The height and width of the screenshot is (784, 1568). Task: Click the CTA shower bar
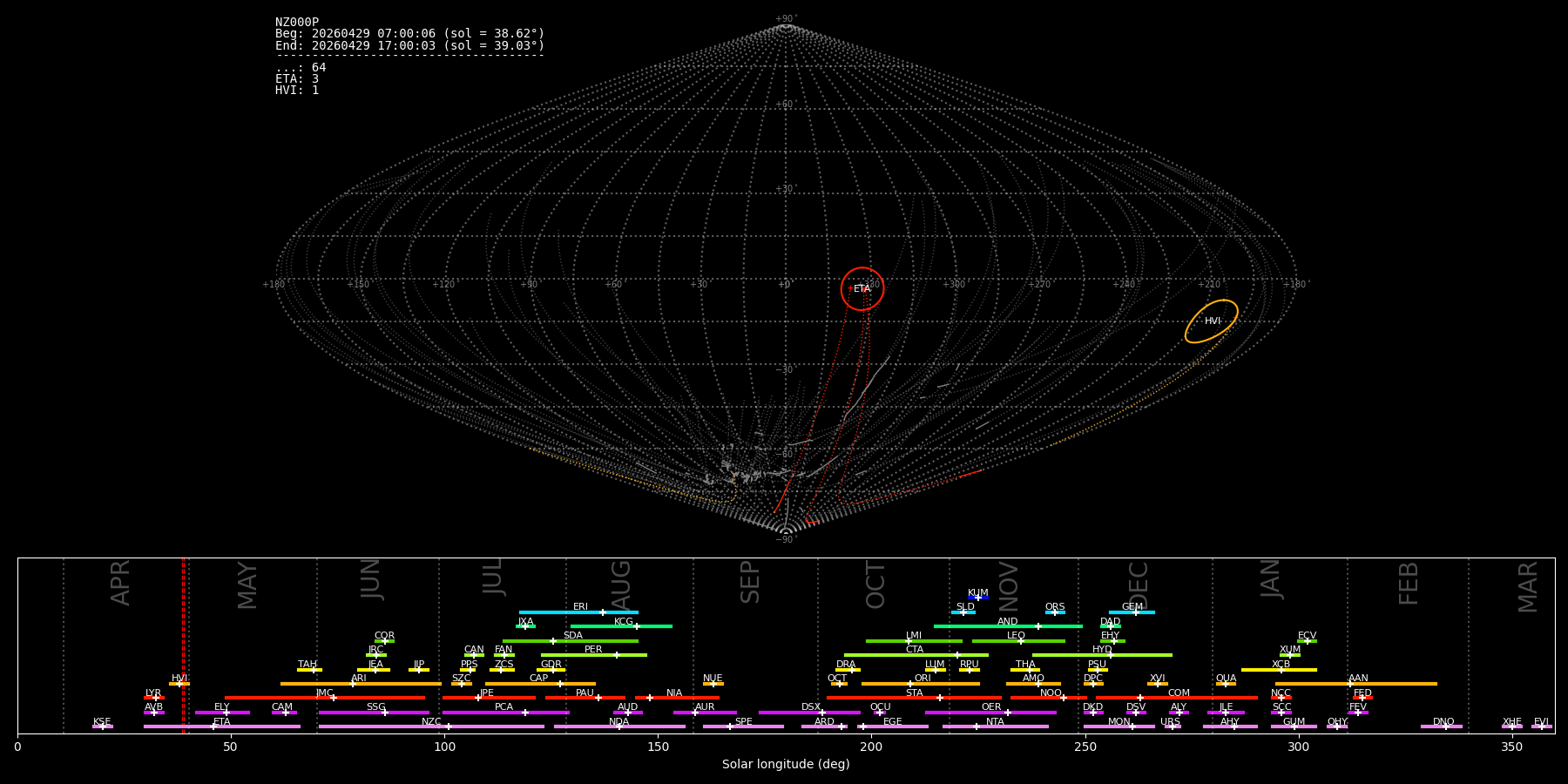click(916, 655)
